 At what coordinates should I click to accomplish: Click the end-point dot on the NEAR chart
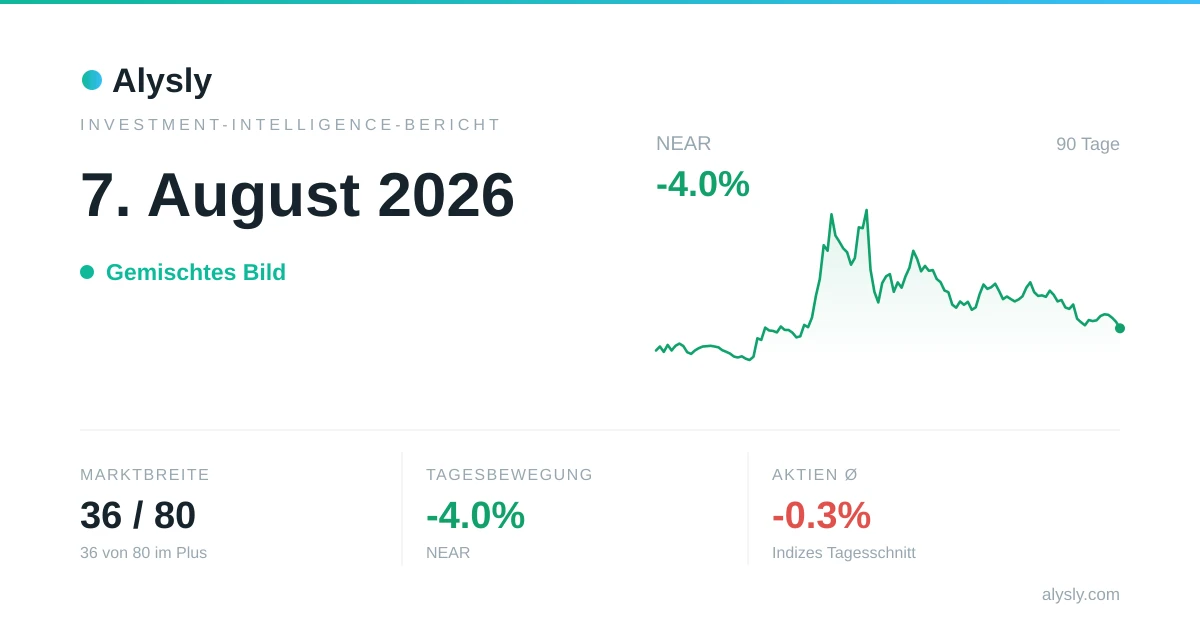click(1120, 328)
